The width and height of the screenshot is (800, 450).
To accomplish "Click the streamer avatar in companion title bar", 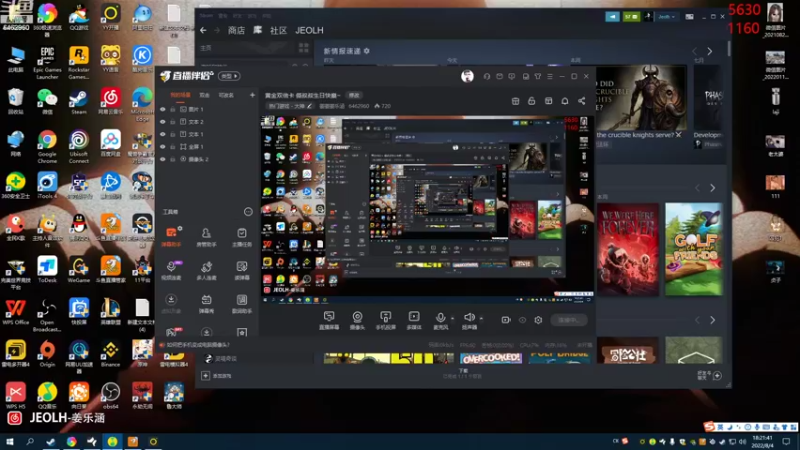I will point(467,76).
